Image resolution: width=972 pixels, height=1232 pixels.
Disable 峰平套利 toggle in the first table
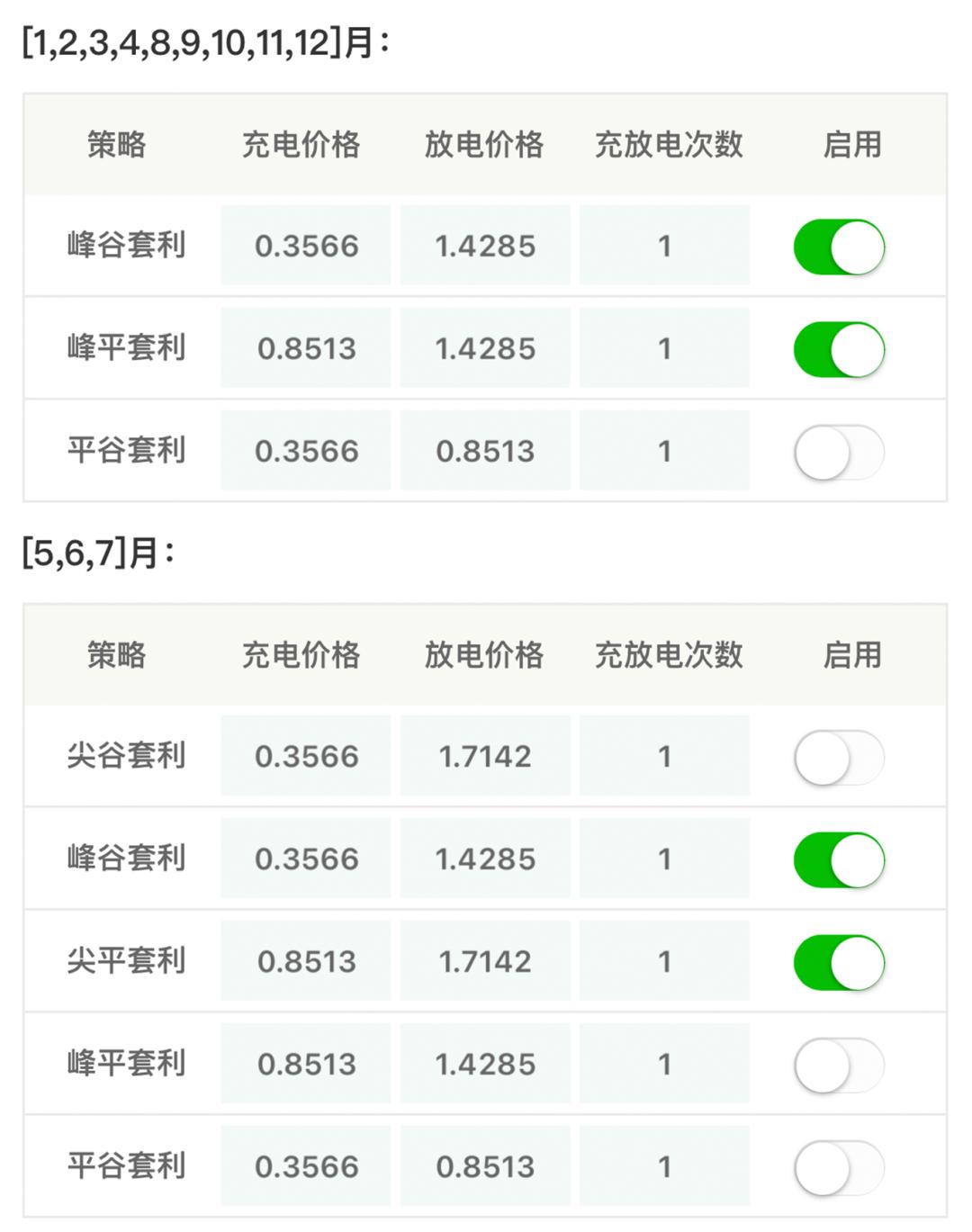point(838,348)
